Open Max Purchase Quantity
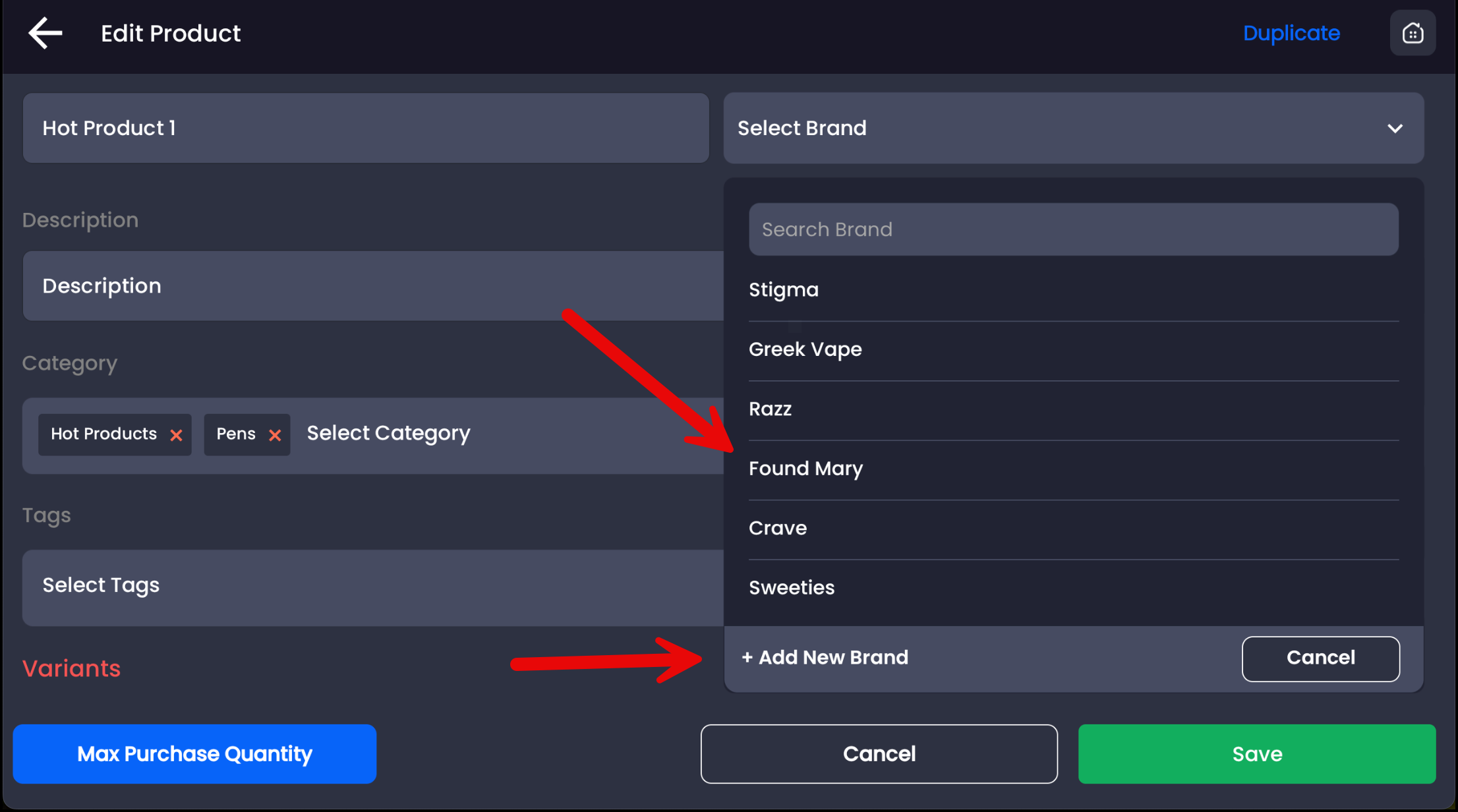 pos(194,754)
